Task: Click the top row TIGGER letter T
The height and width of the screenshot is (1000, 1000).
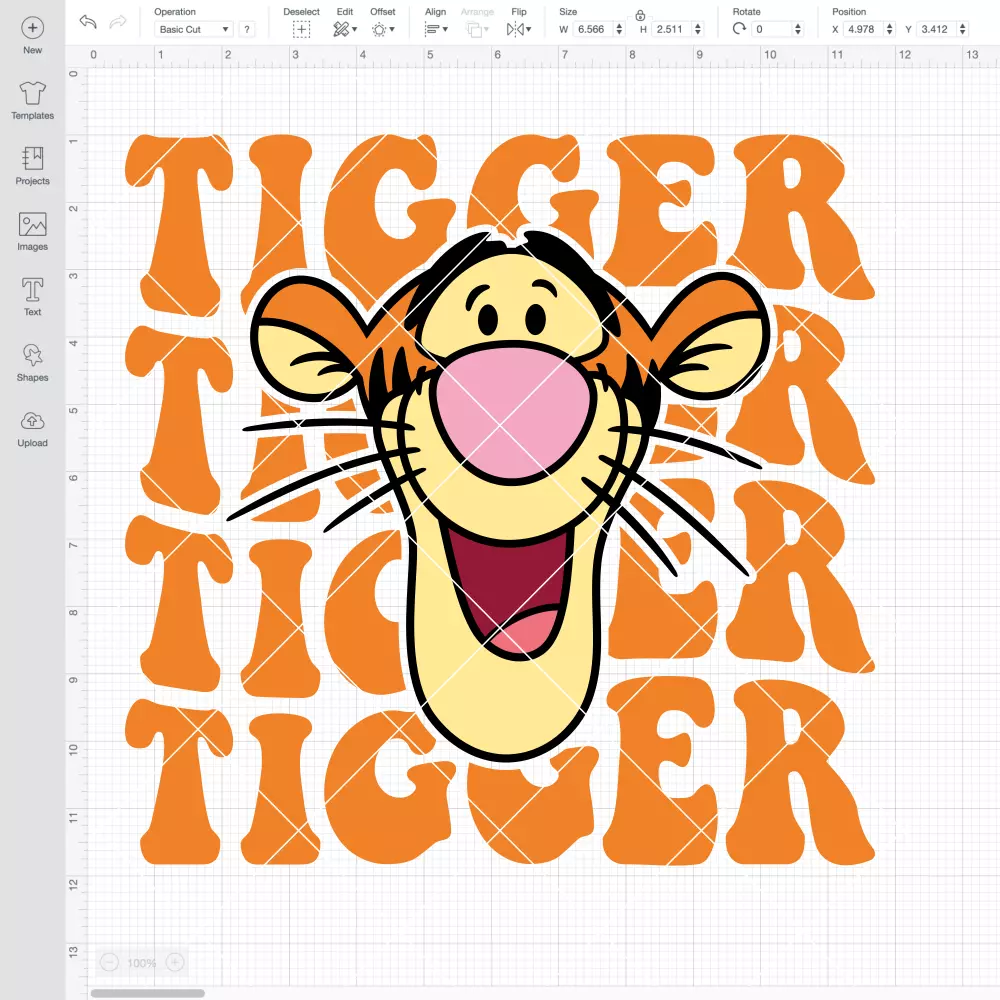Action: pos(180,223)
